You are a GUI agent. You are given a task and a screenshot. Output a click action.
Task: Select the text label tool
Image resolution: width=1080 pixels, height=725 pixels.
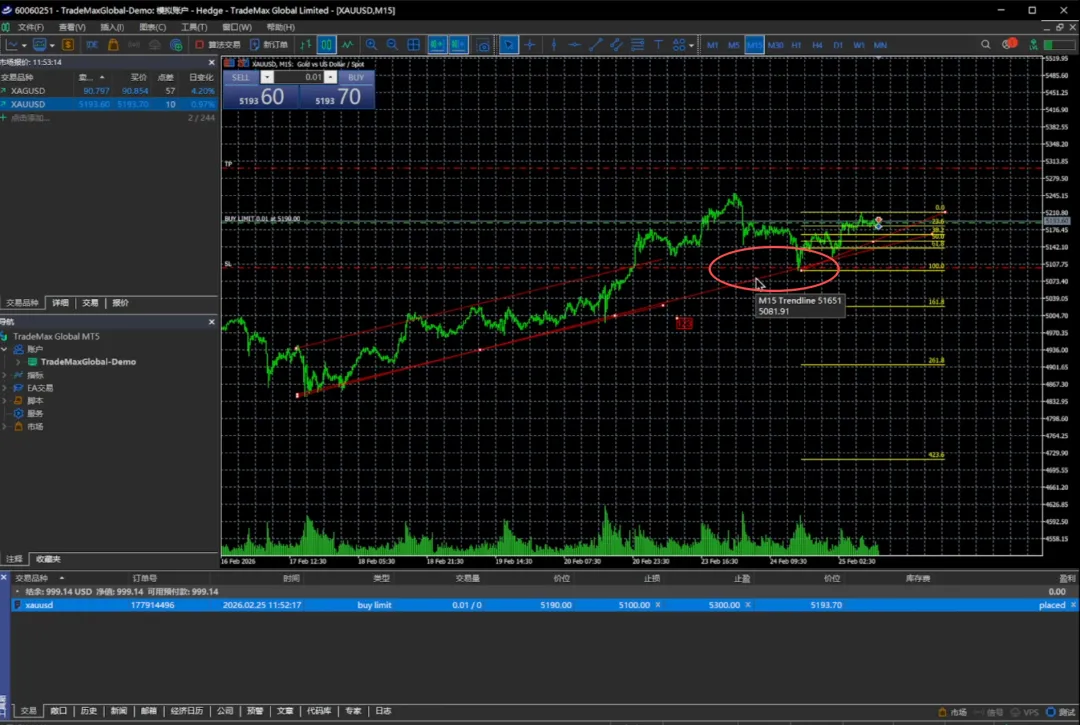point(658,45)
